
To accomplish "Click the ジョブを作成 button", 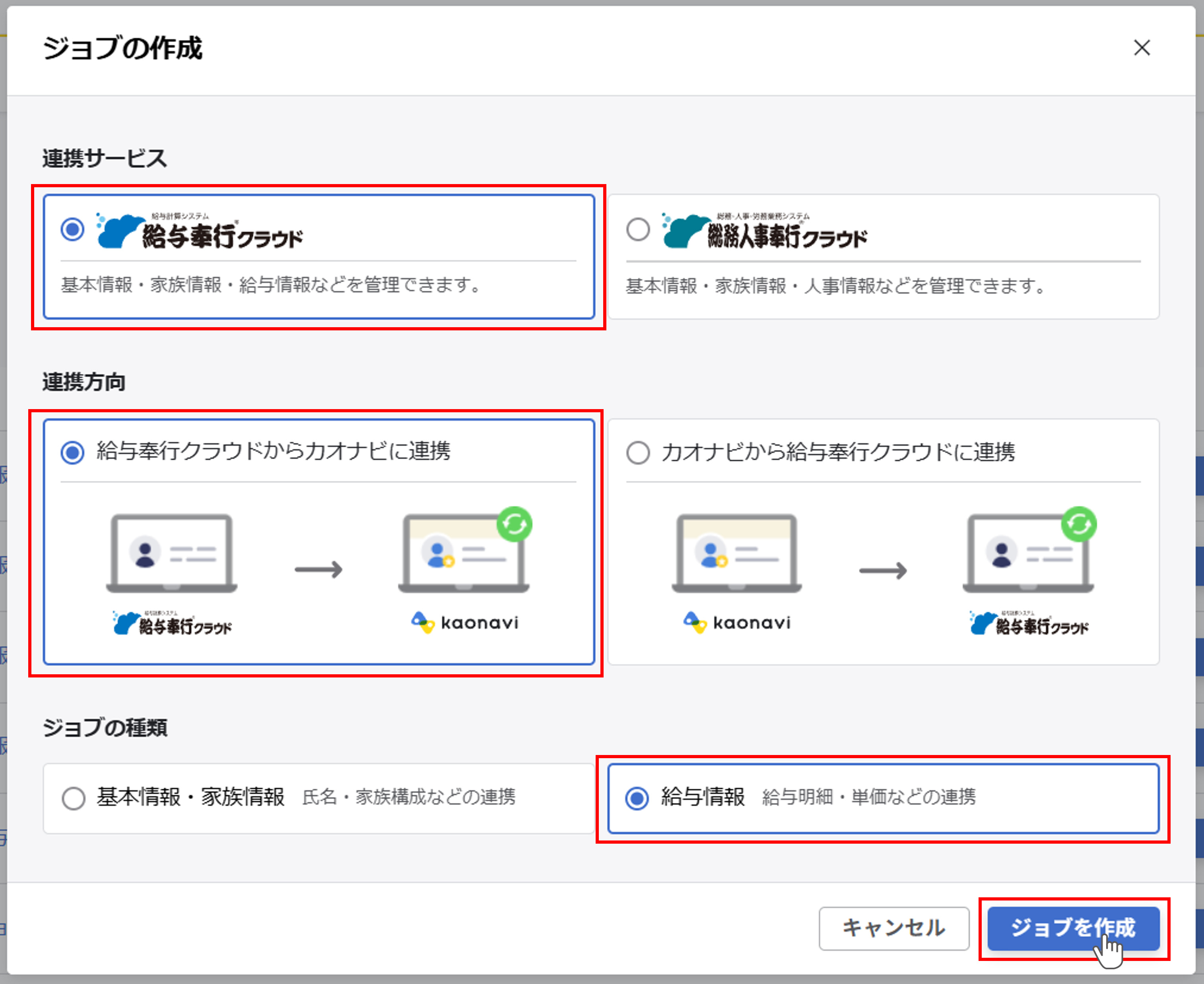I will click(1074, 928).
